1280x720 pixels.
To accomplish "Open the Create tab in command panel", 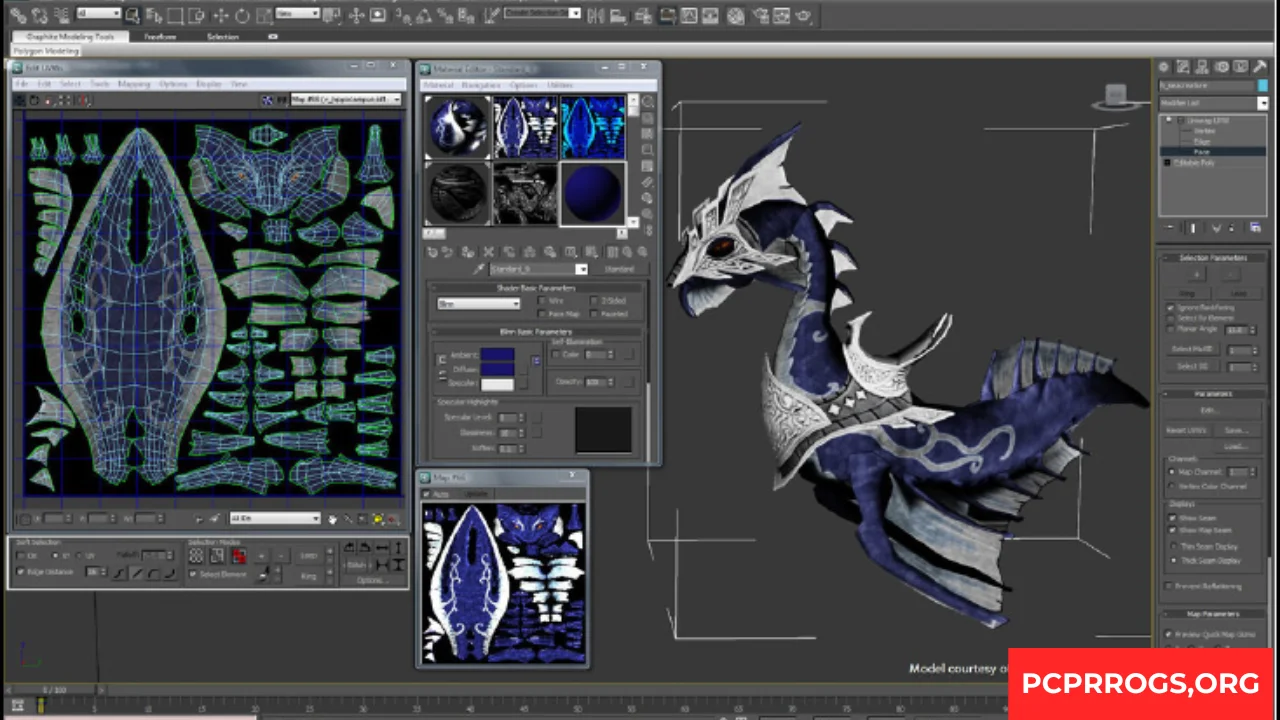I will [1164, 67].
